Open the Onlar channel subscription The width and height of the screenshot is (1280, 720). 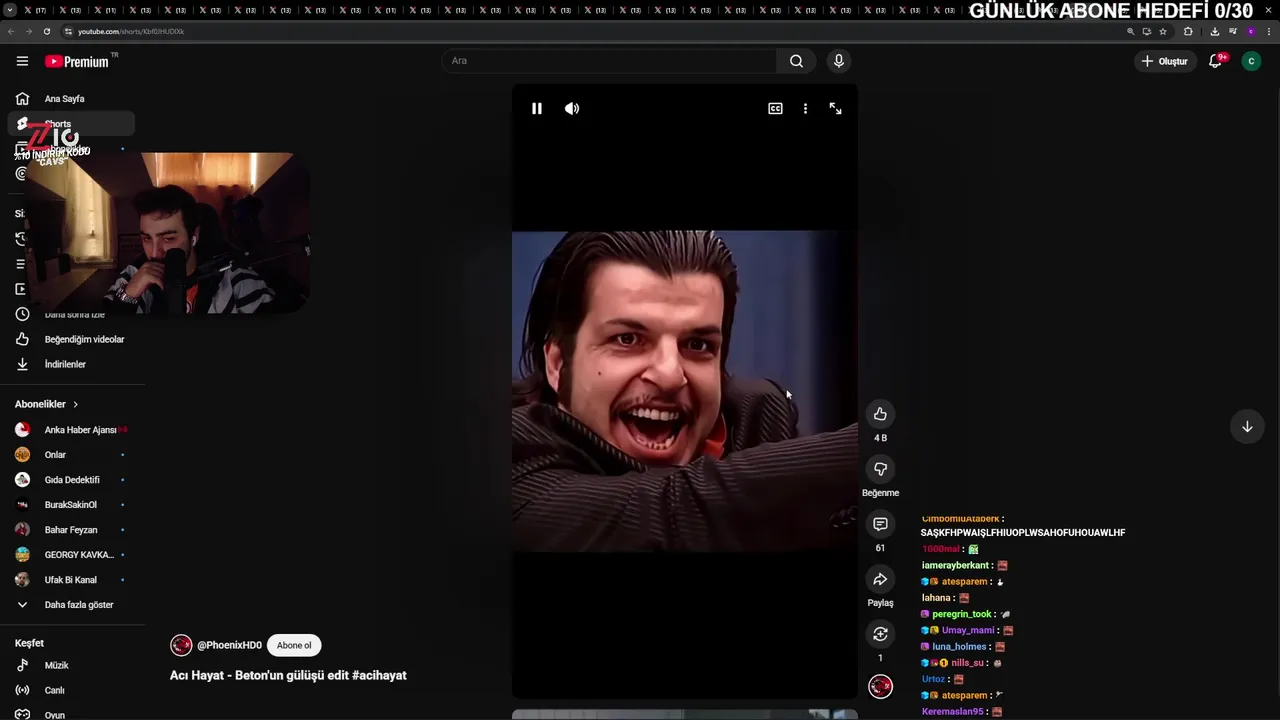click(71, 455)
